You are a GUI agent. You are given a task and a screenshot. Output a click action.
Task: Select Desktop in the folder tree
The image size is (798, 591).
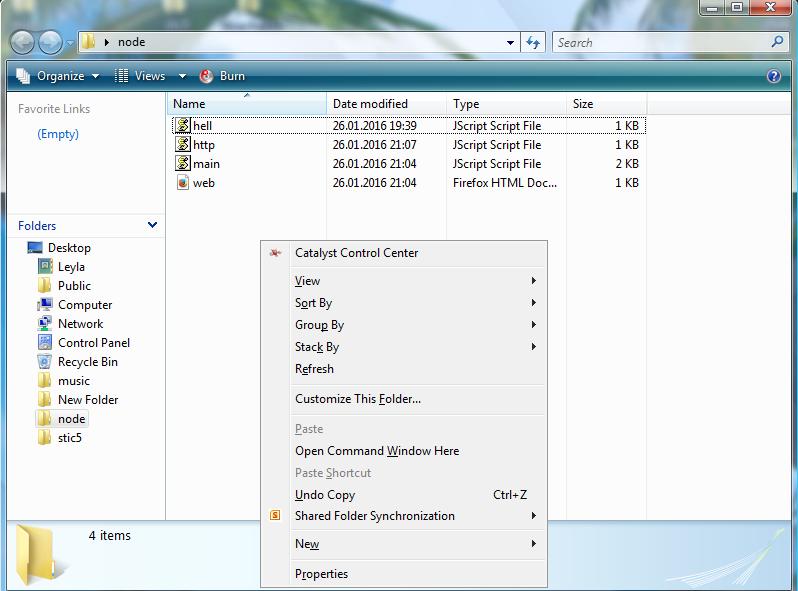pyautogui.click(x=69, y=248)
